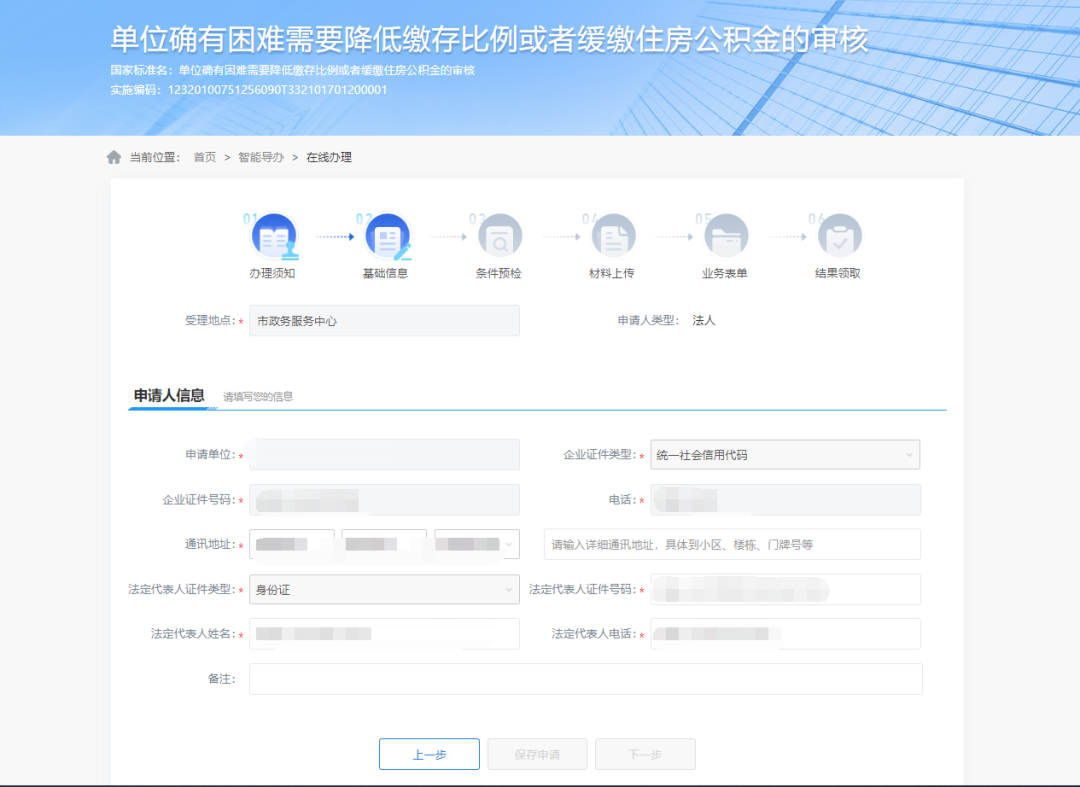Click the 结果领取 checkmark step icon
1080x787 pixels.
click(839, 237)
